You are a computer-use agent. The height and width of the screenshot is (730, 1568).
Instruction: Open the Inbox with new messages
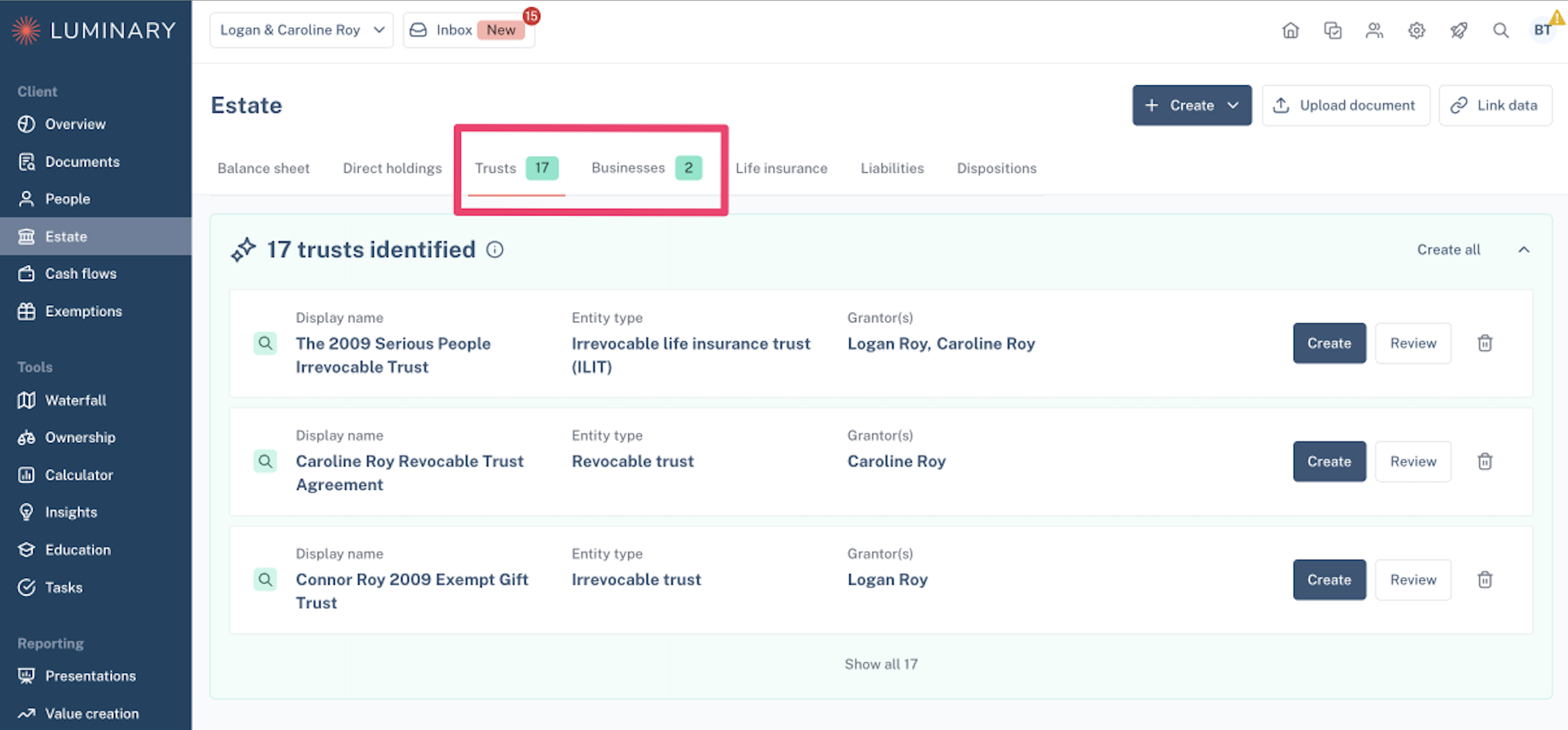pyautogui.click(x=469, y=30)
